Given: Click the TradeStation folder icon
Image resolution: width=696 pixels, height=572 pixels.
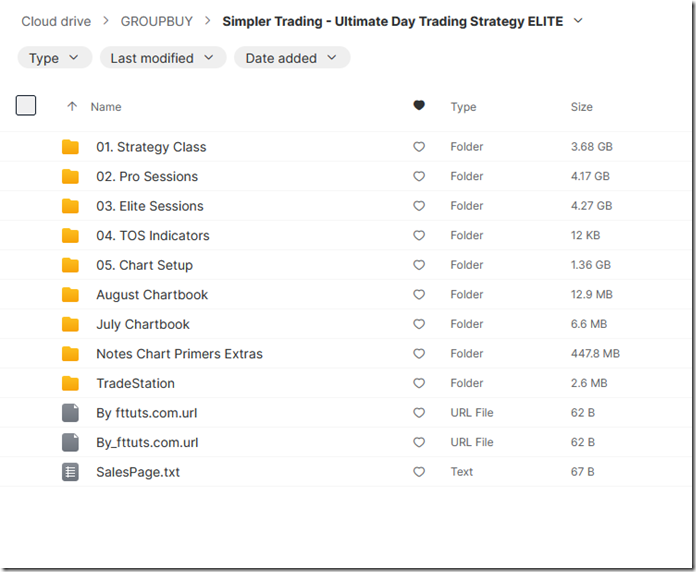Looking at the screenshot, I should point(70,383).
